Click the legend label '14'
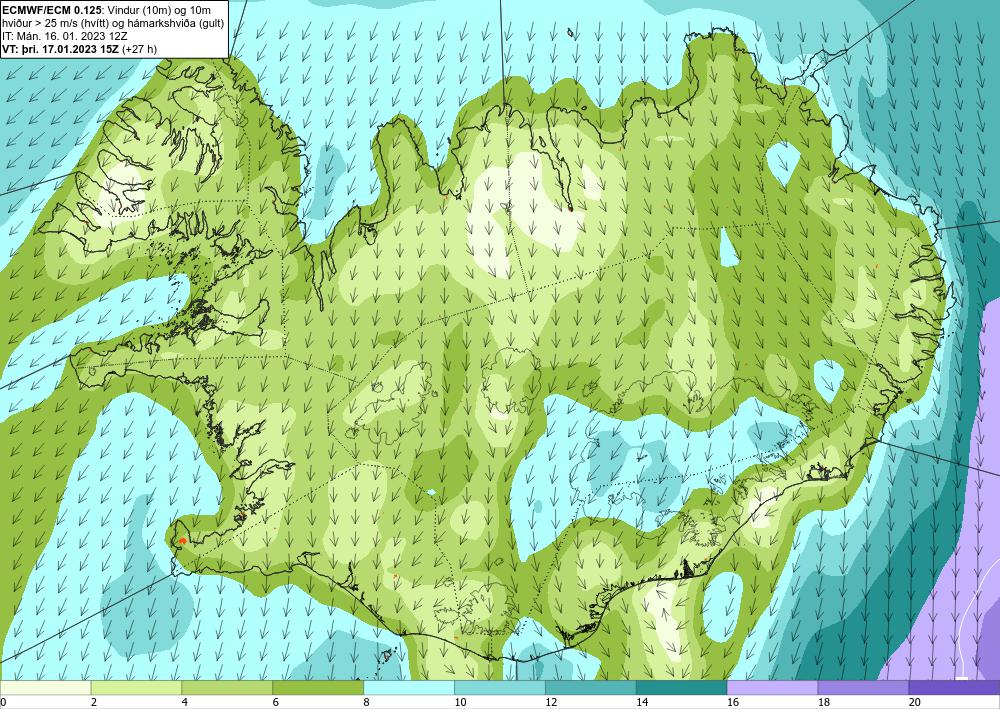This screenshot has height=709, width=1000. pos(642,703)
